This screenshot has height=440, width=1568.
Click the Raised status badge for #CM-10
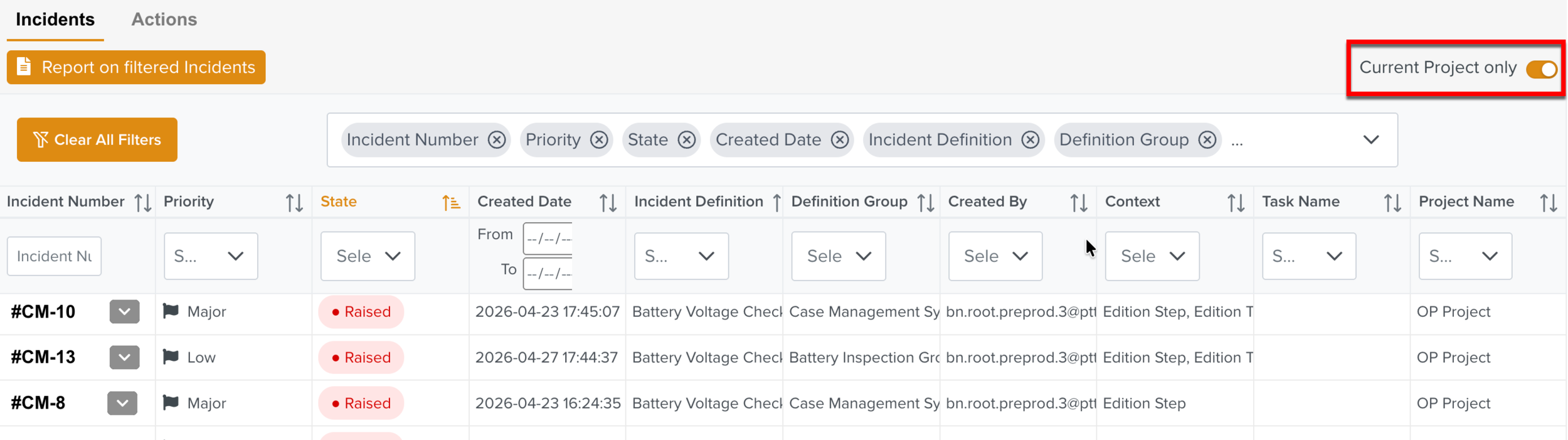(x=361, y=312)
